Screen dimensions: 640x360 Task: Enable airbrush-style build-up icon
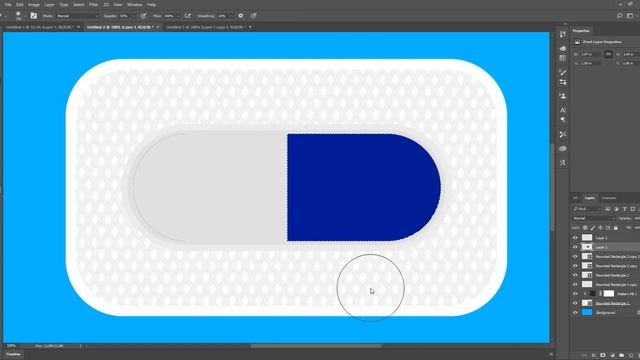pos(187,16)
